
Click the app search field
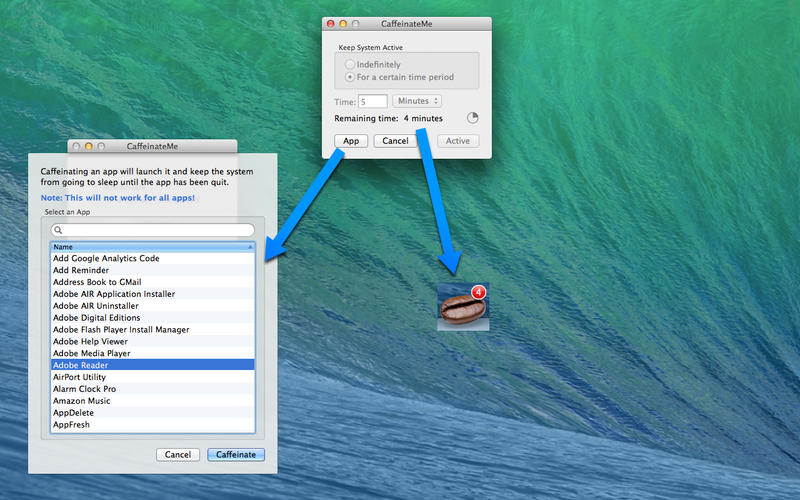coord(153,230)
